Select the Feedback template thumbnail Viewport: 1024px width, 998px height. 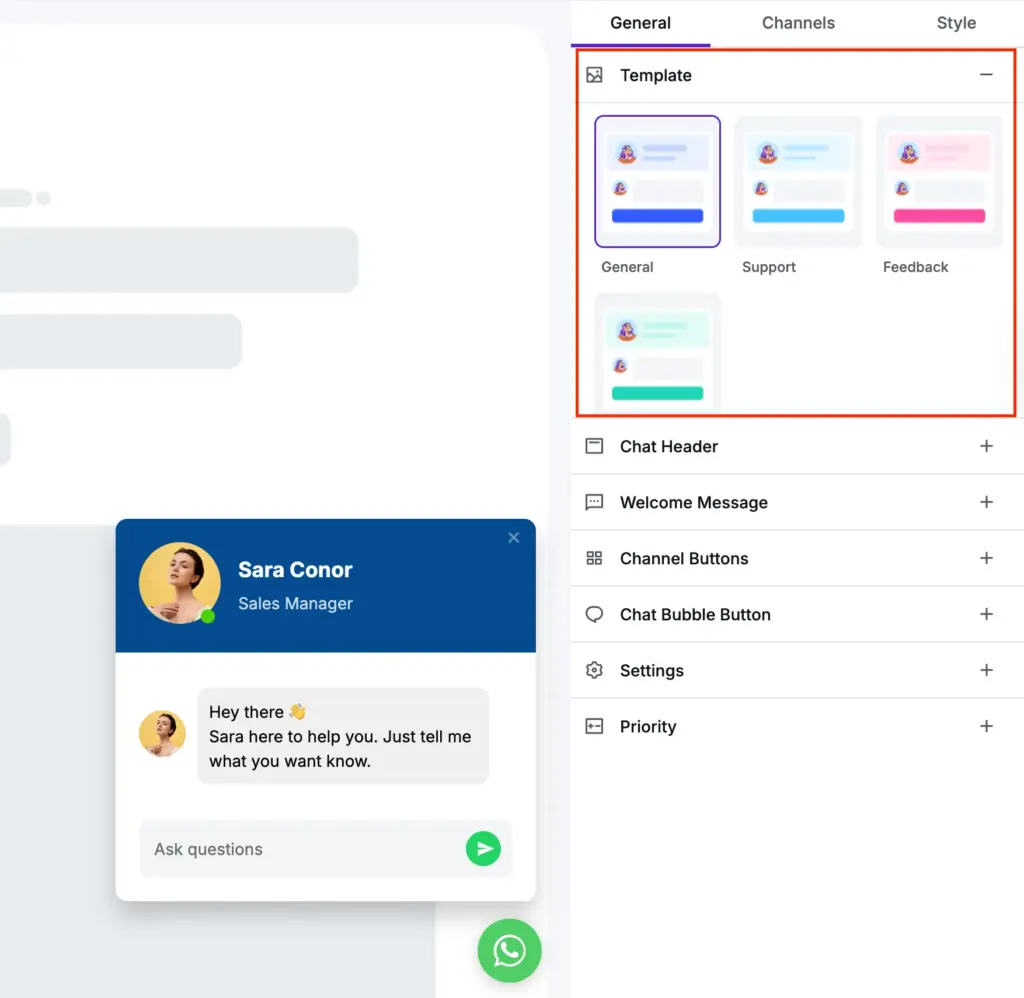coord(938,180)
